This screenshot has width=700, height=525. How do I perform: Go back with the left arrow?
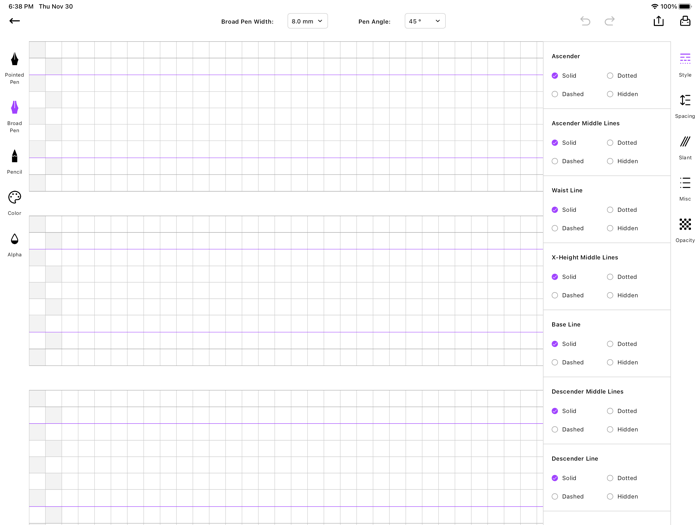click(14, 21)
